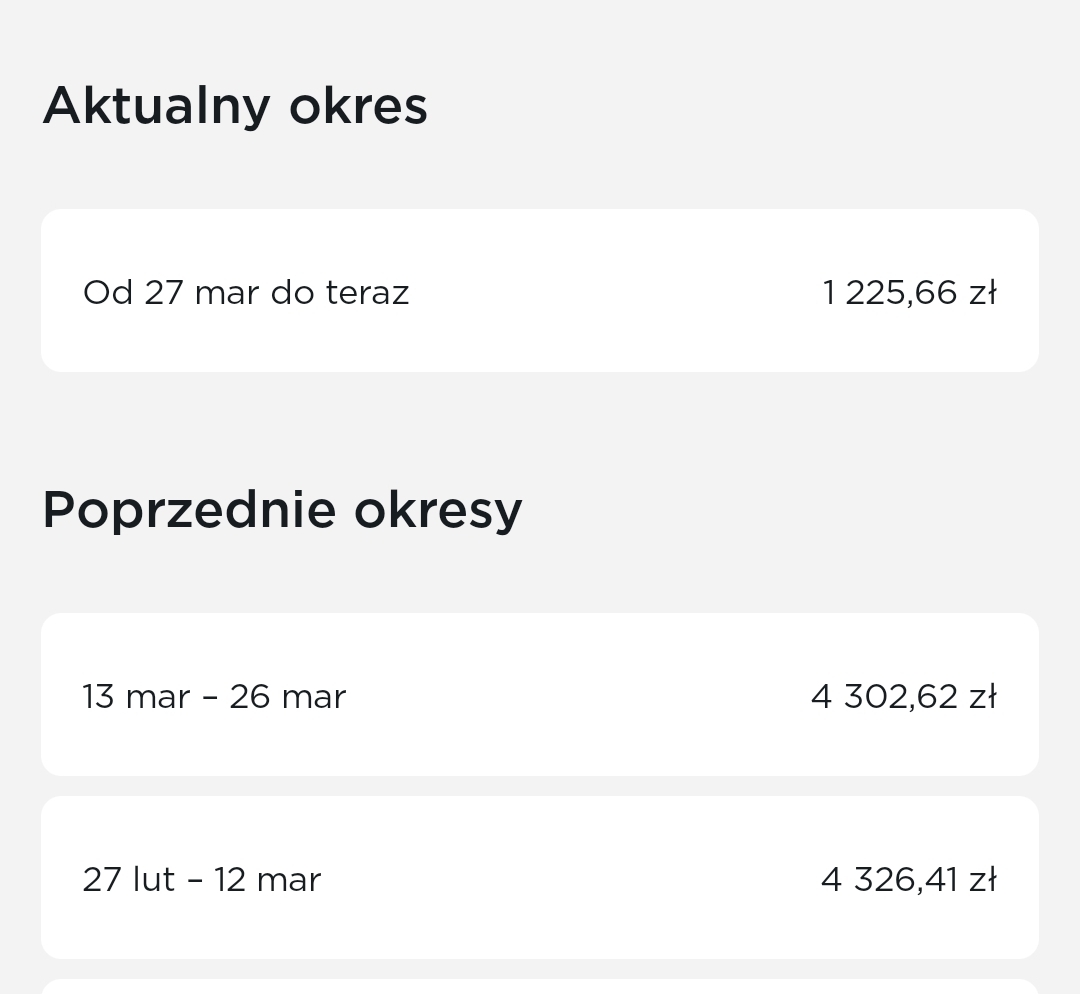
Task: Click the word "okres" in the top heading
Action: click(358, 106)
